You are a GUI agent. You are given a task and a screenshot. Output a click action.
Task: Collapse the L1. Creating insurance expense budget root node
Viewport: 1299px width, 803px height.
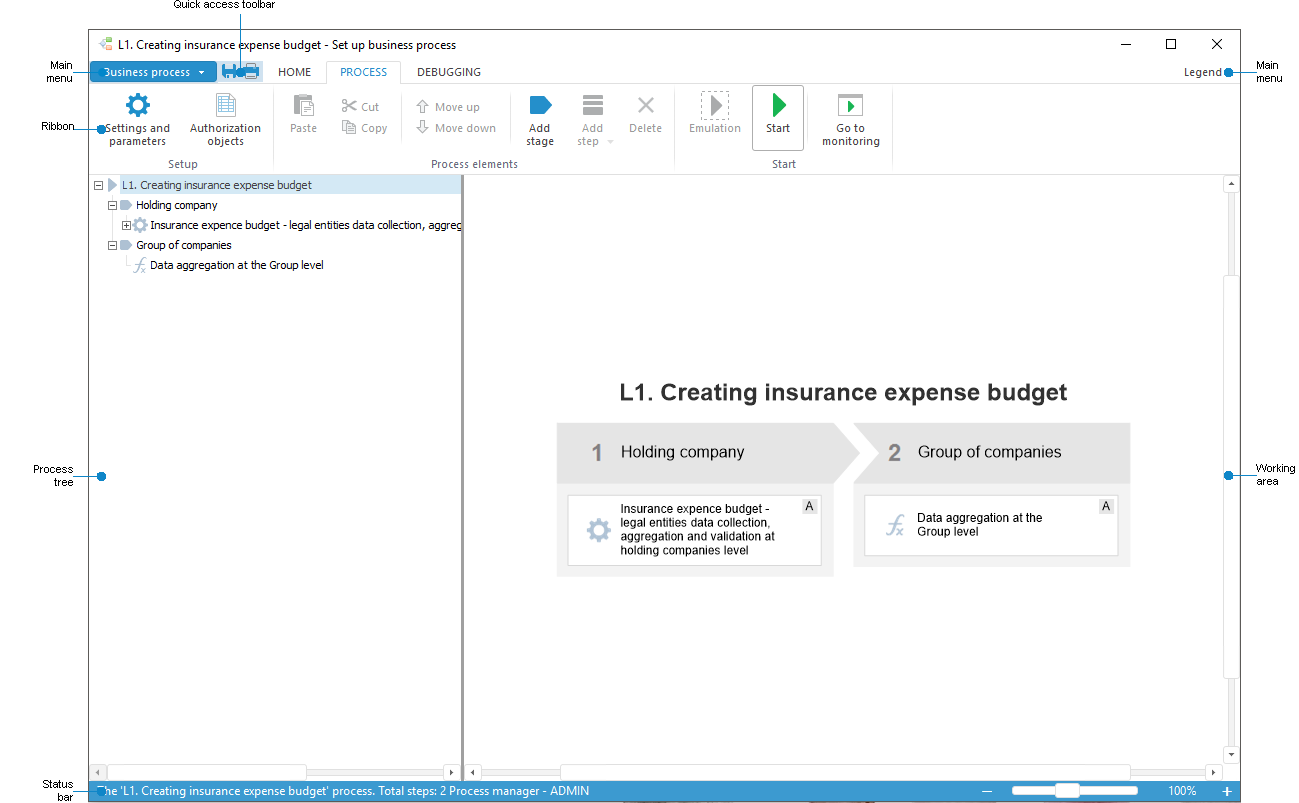(98, 185)
